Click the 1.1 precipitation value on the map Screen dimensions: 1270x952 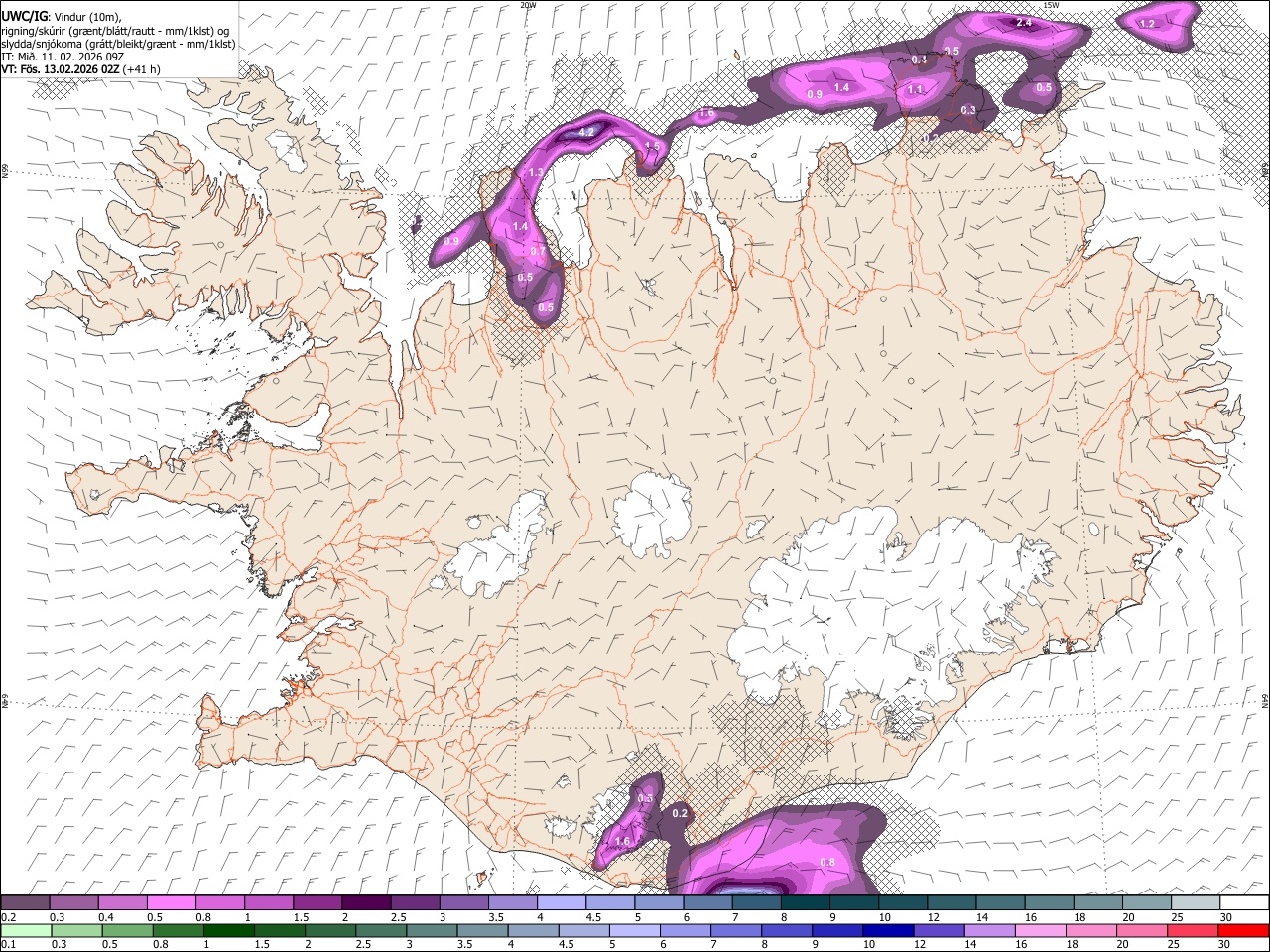tap(915, 89)
